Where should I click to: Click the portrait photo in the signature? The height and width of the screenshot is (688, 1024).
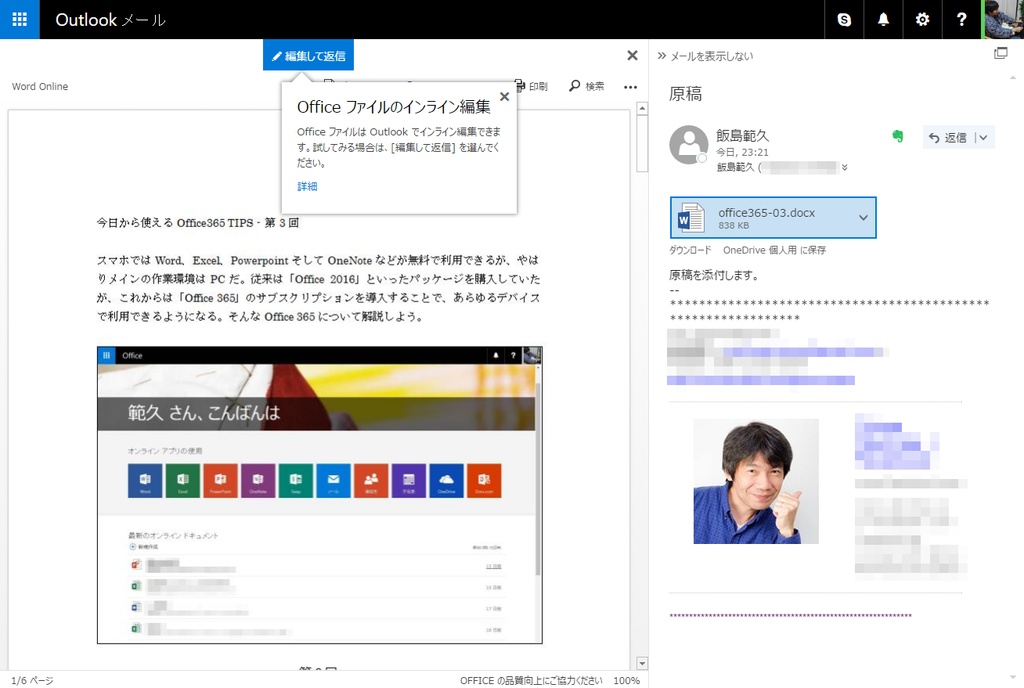(x=756, y=481)
